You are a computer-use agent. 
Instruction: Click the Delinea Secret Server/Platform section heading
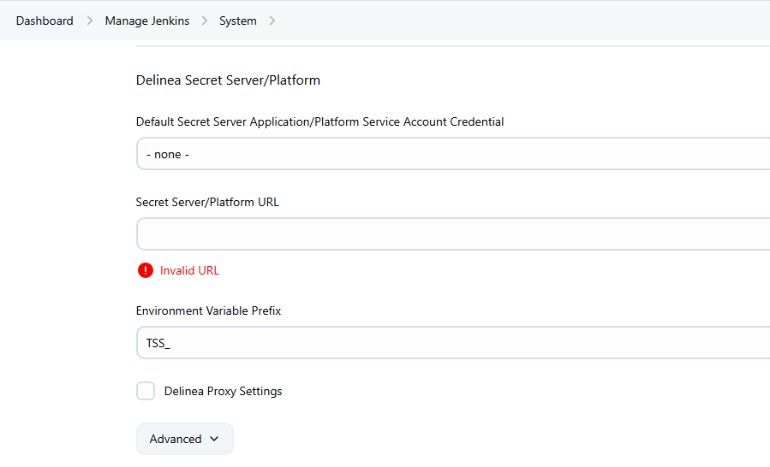227,80
